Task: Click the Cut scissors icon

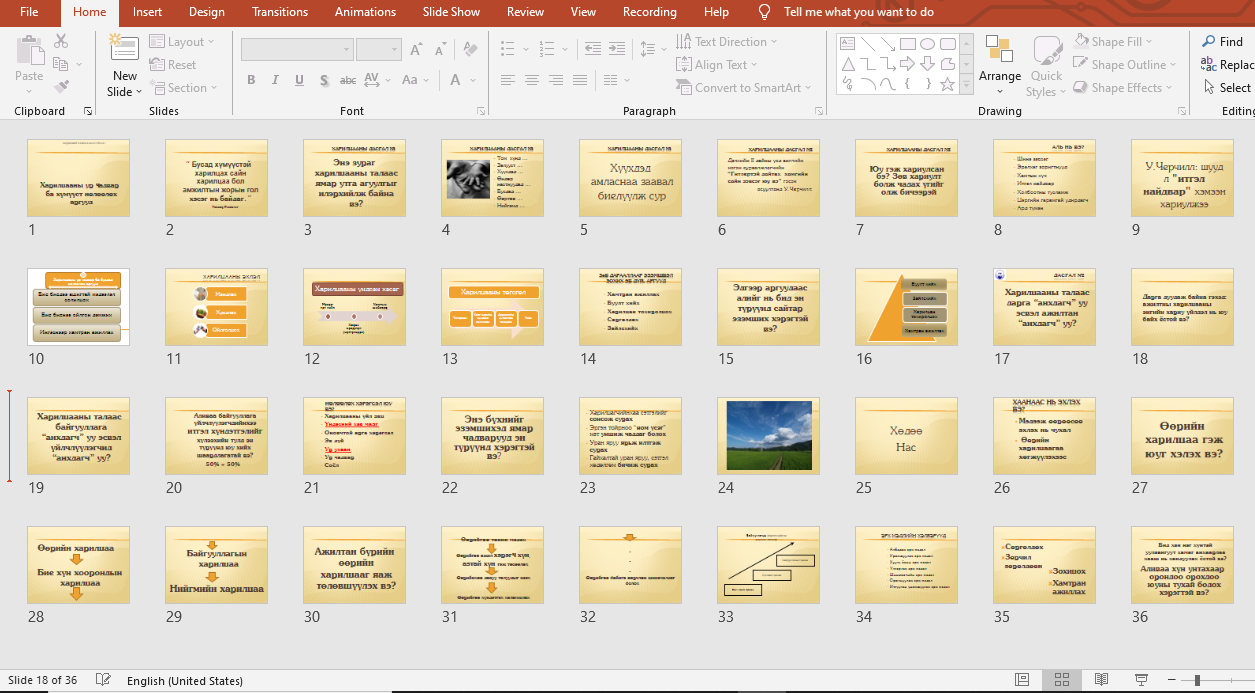Action: click(62, 41)
